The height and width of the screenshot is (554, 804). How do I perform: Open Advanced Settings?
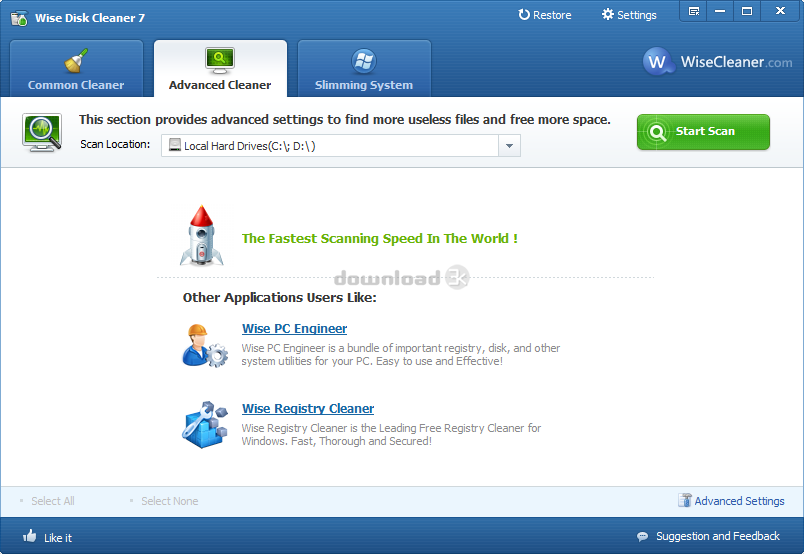coord(739,501)
